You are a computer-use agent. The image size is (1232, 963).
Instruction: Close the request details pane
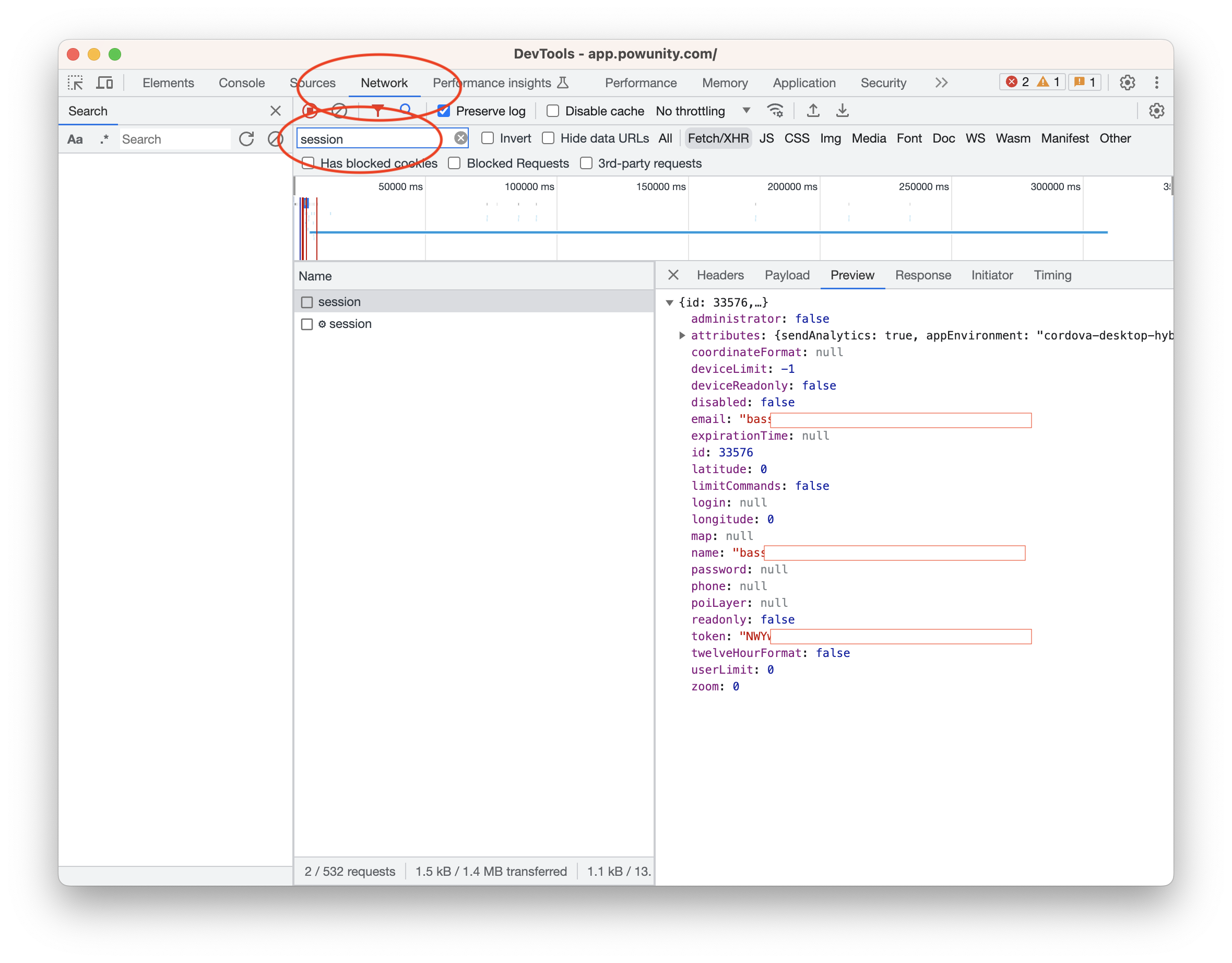click(x=673, y=275)
